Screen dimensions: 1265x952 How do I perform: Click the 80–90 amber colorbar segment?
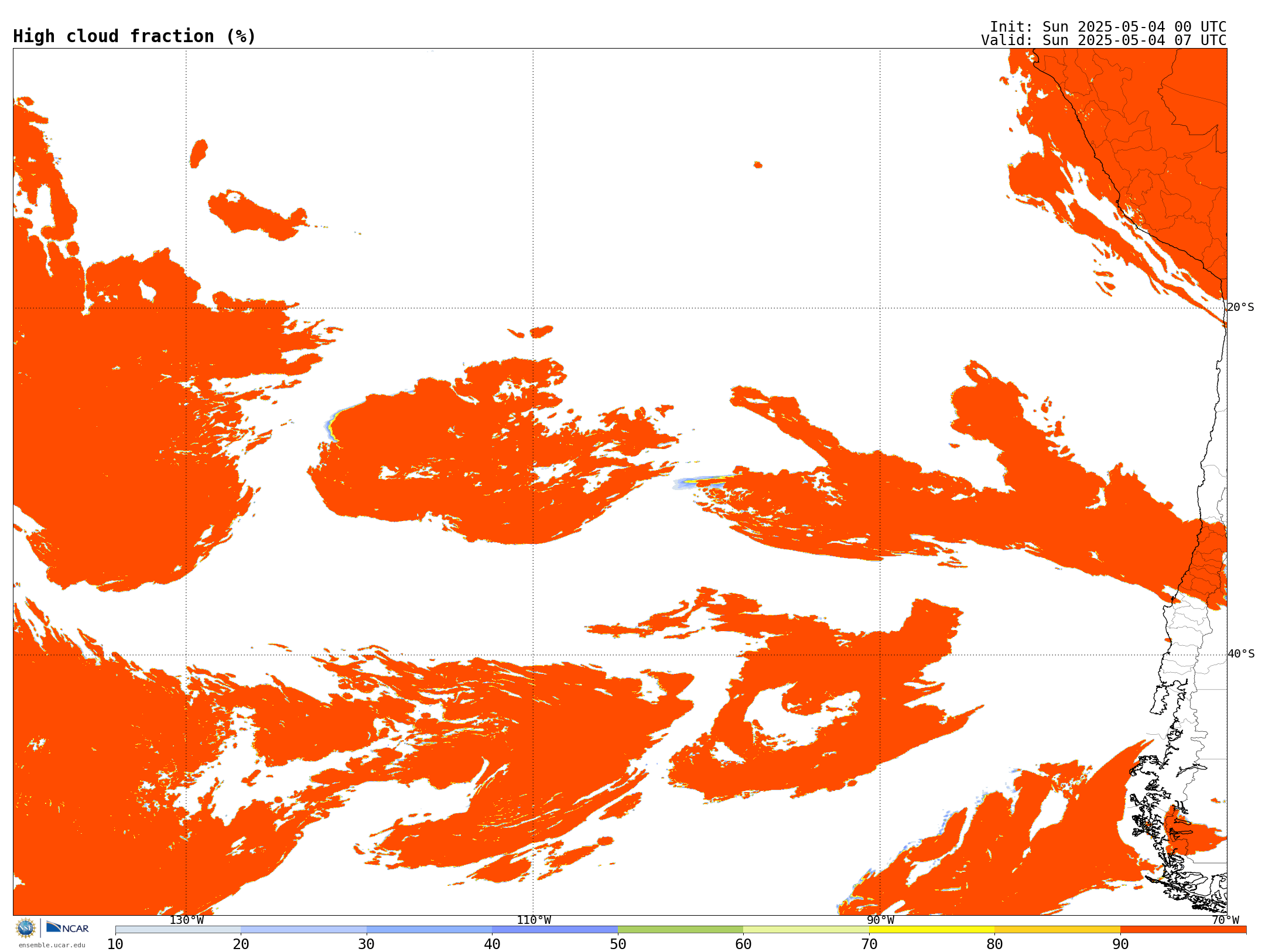(x=1057, y=930)
